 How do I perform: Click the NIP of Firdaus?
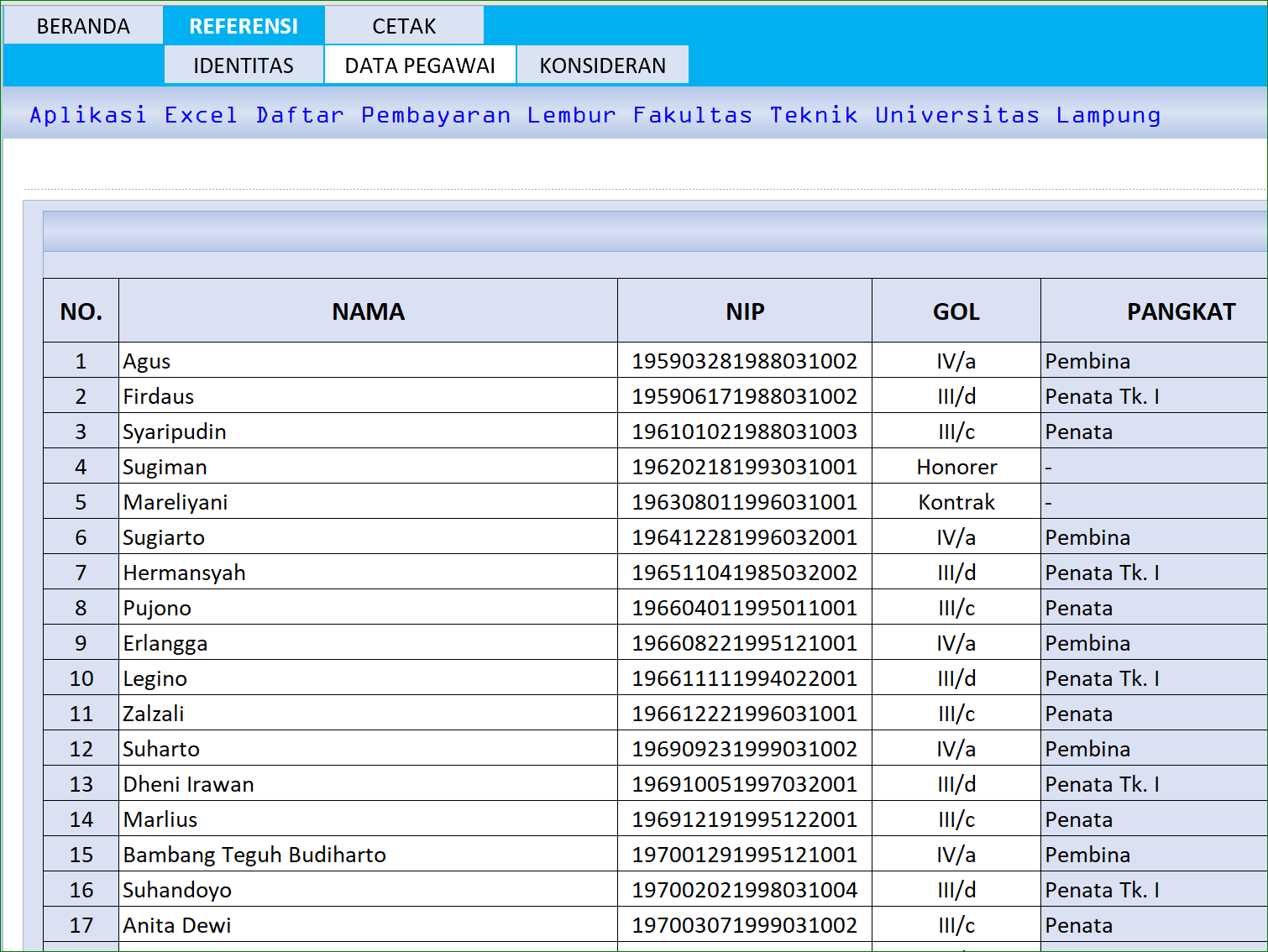[743, 395]
